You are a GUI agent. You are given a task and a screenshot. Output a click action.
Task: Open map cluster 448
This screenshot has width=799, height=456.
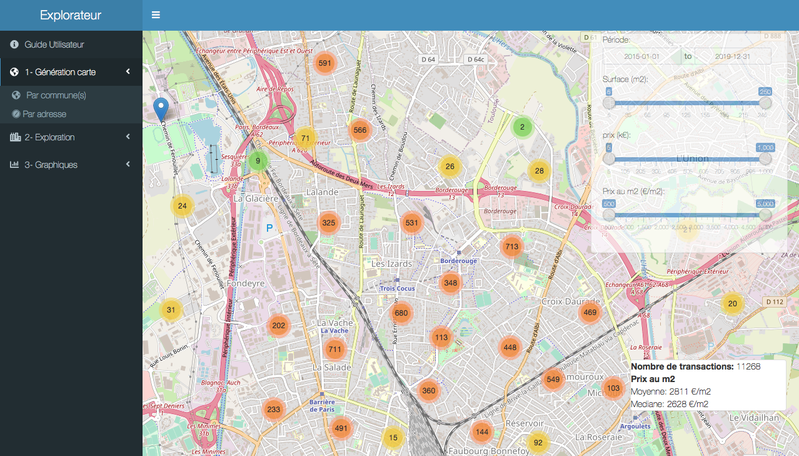click(x=510, y=347)
